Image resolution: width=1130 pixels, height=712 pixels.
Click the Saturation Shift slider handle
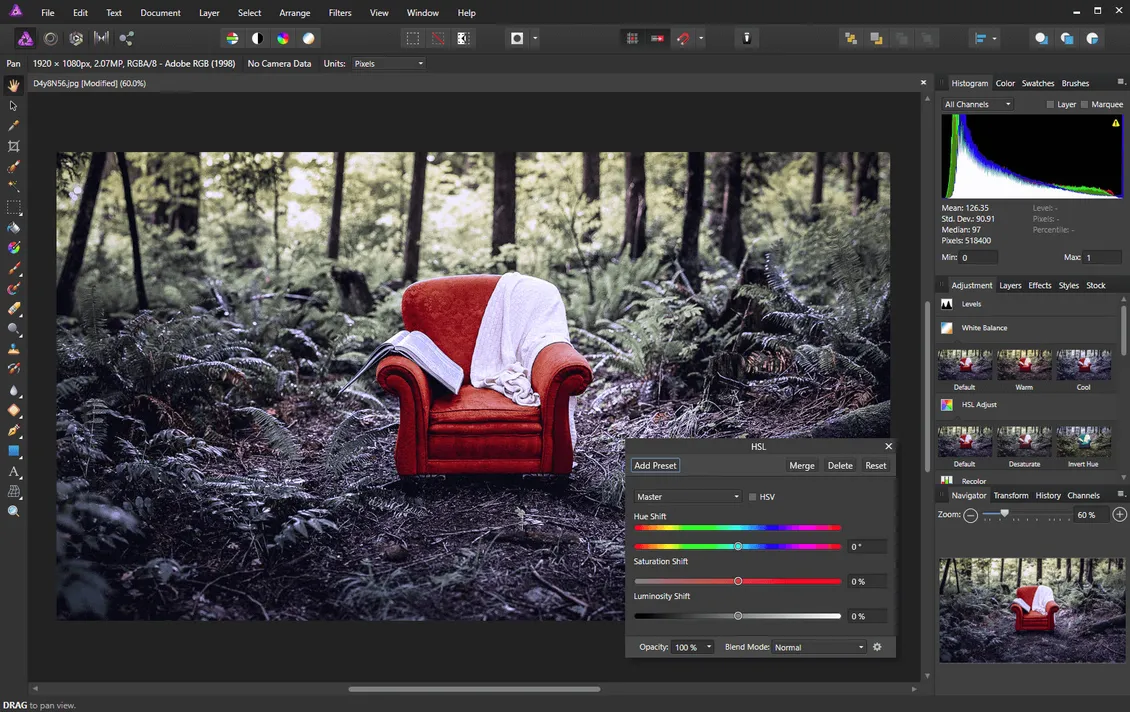coord(738,581)
